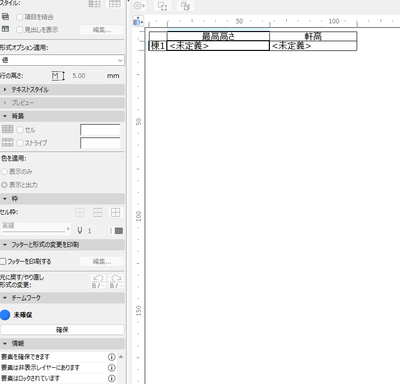Viewport: 400px width, 384px height.
Task: Enable the 項目を結合 checkbox
Action: pos(20,17)
